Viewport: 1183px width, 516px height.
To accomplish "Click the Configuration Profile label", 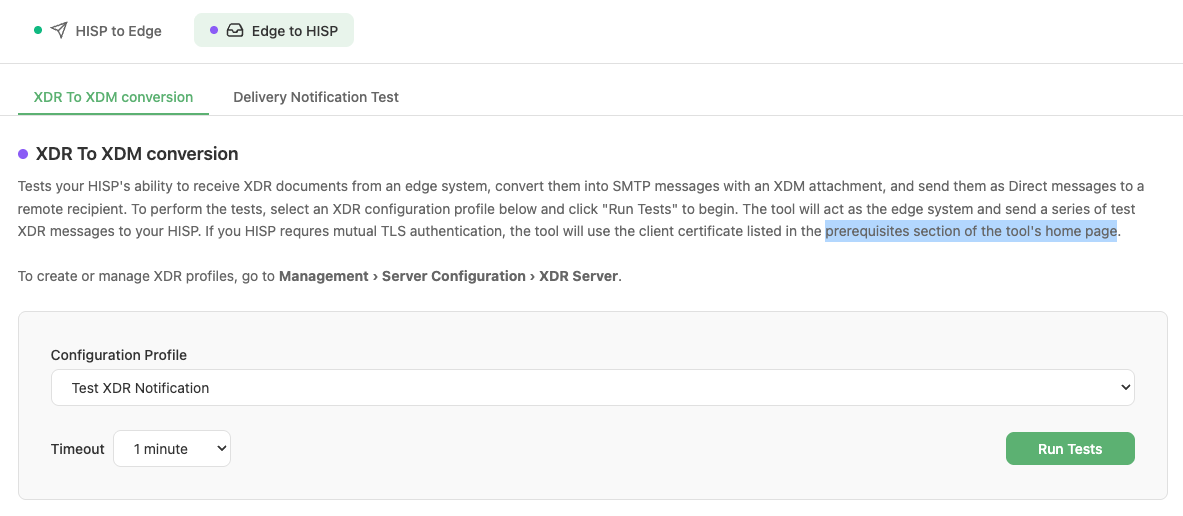I will [x=118, y=355].
